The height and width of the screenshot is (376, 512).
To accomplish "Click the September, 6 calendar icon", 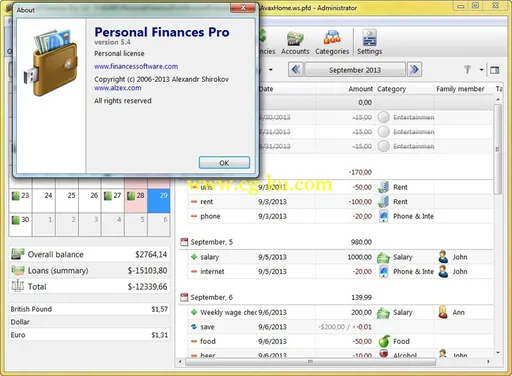I will pos(184,297).
